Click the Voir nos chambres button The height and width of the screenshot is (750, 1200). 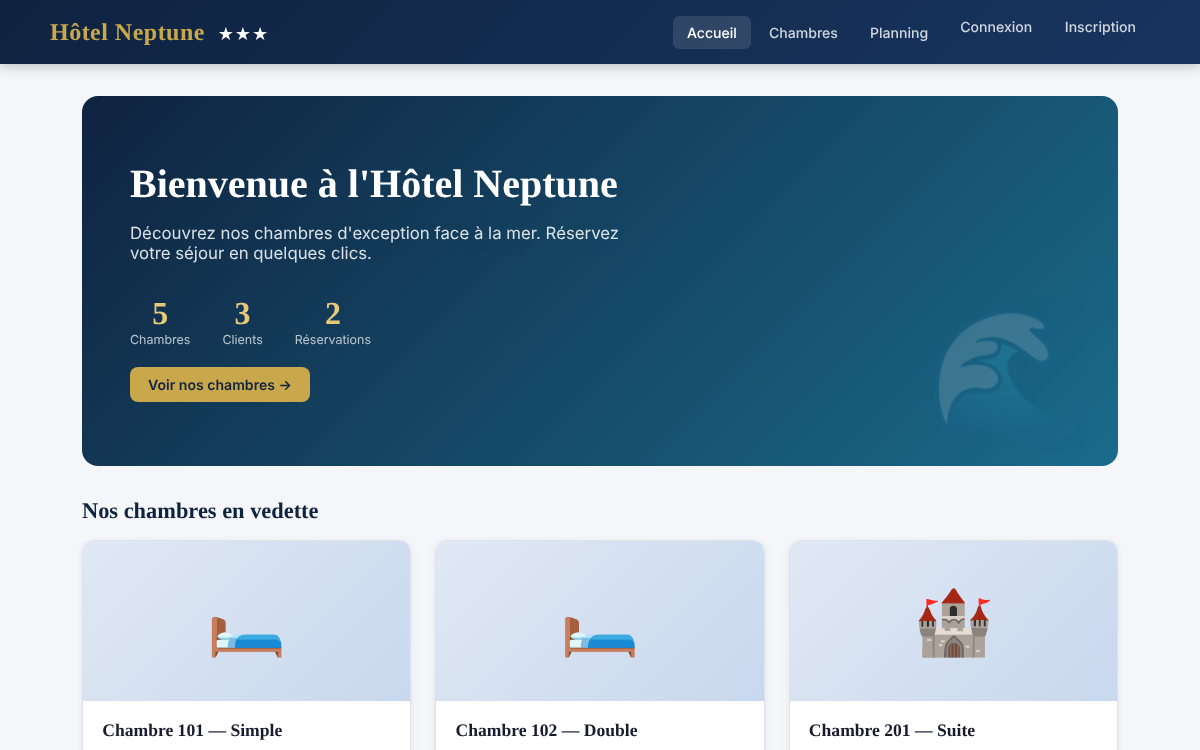coord(220,385)
